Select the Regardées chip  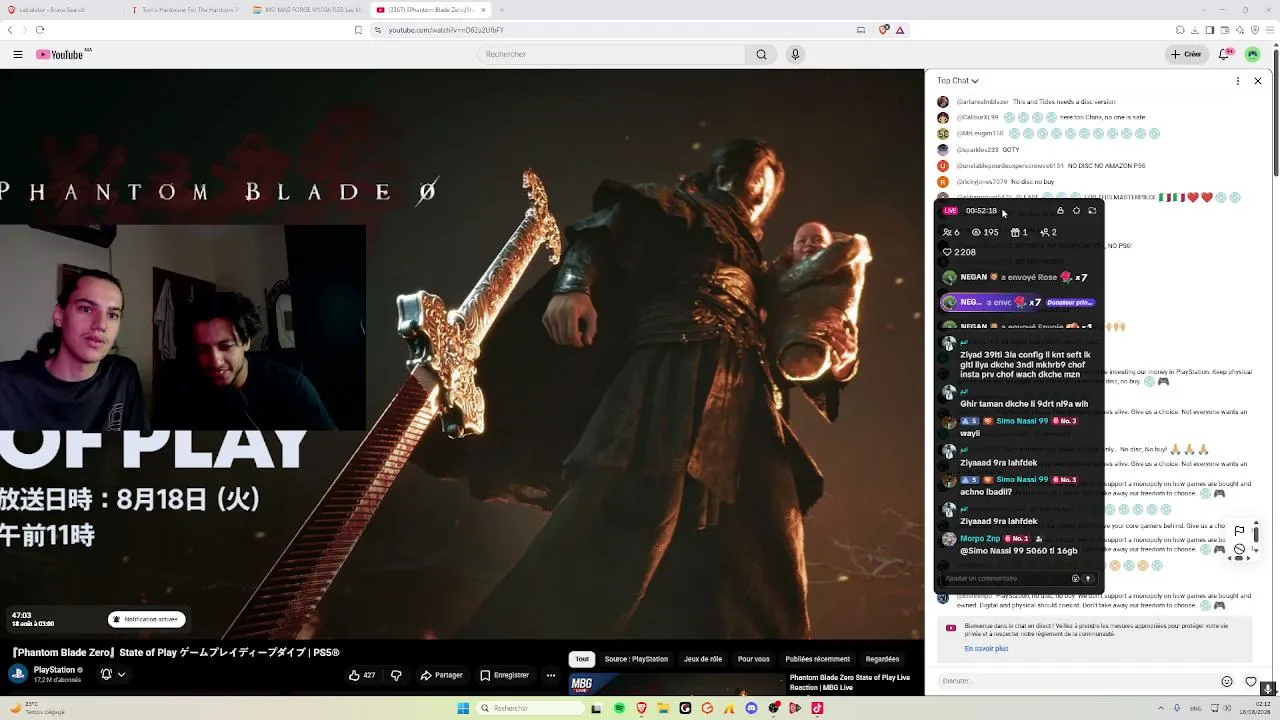pos(882,659)
